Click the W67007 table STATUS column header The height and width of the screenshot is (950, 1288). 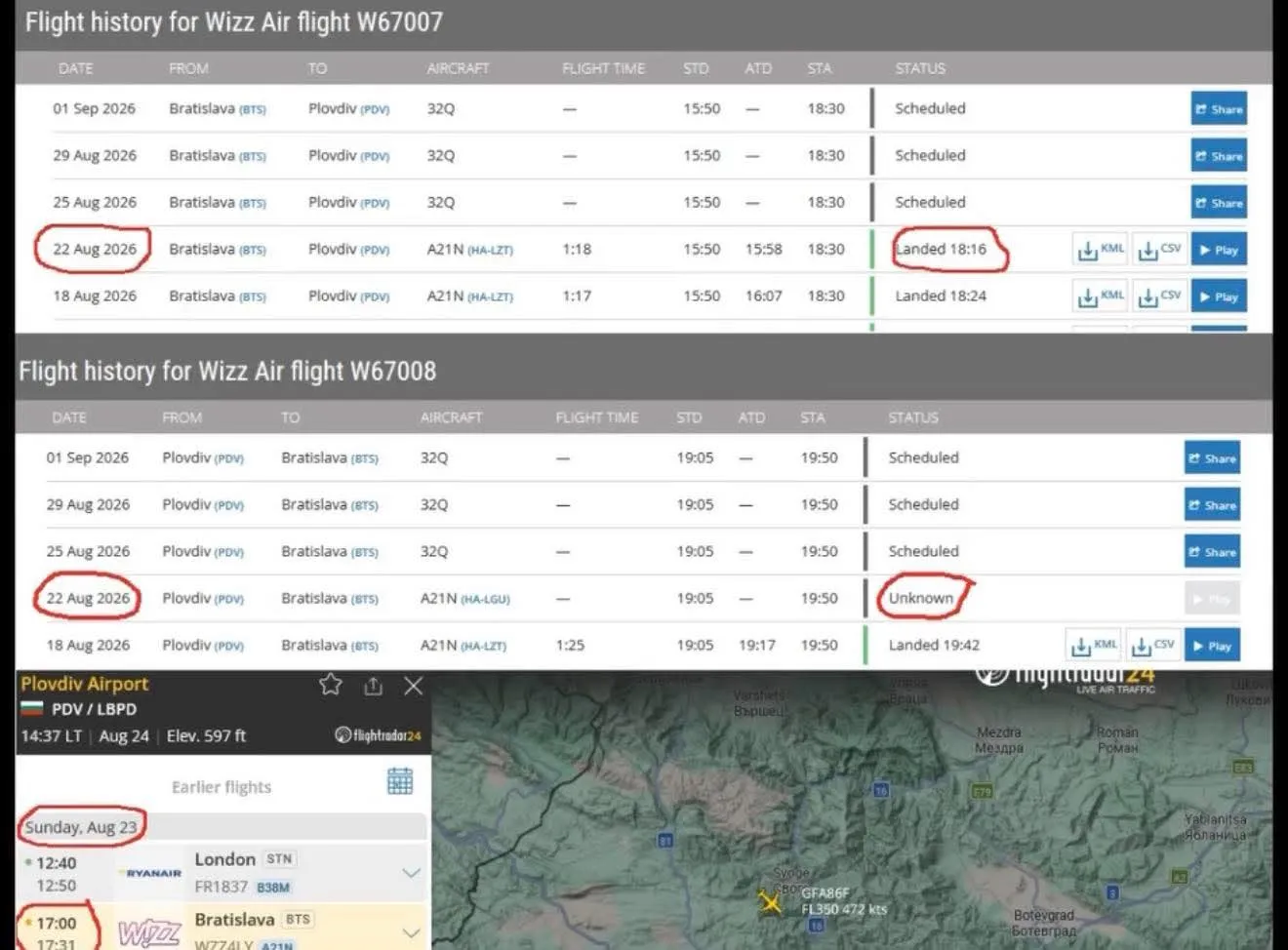pyautogui.click(x=920, y=68)
